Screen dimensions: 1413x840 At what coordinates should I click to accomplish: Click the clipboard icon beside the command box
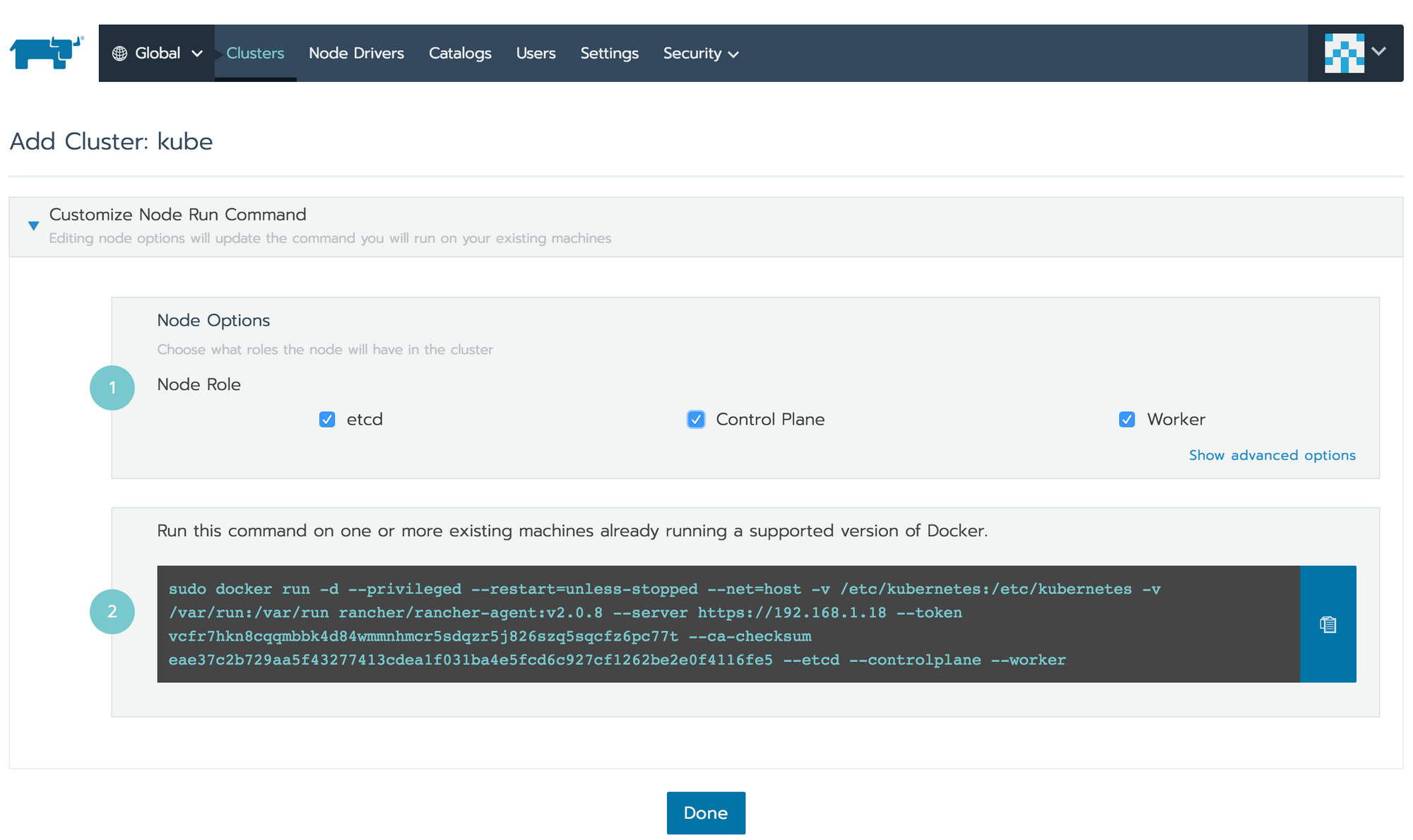tap(1328, 625)
